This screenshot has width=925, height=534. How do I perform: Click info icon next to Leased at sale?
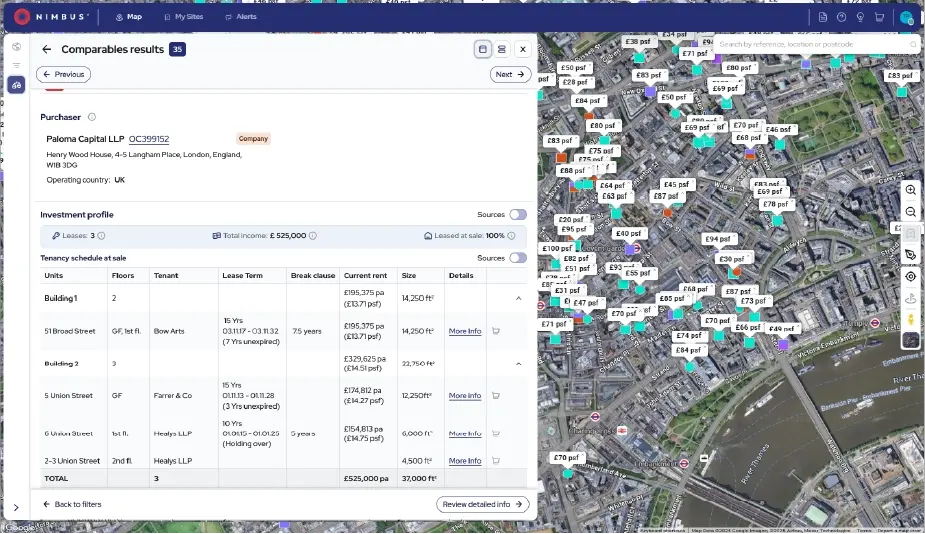(x=511, y=235)
